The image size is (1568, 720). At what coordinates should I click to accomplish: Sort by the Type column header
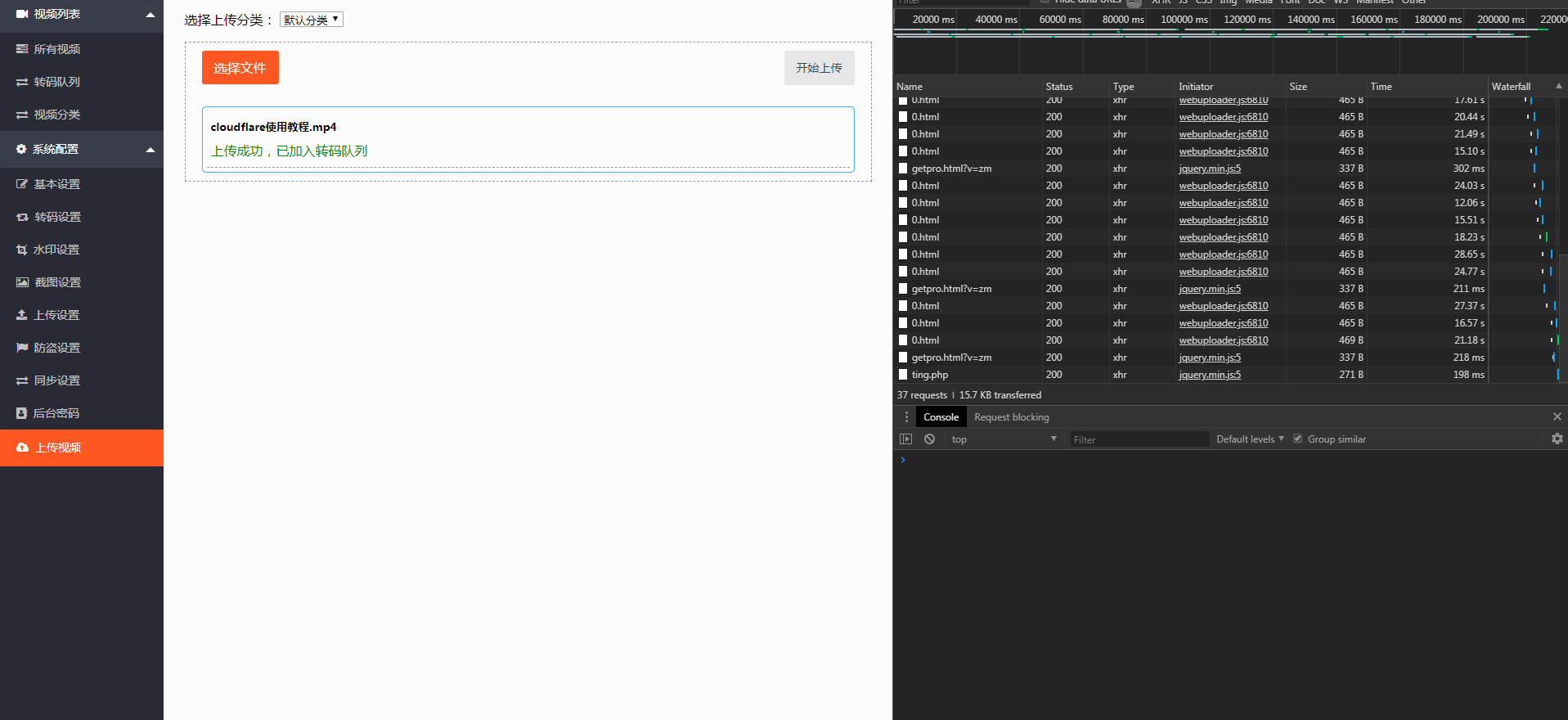tap(1141, 86)
